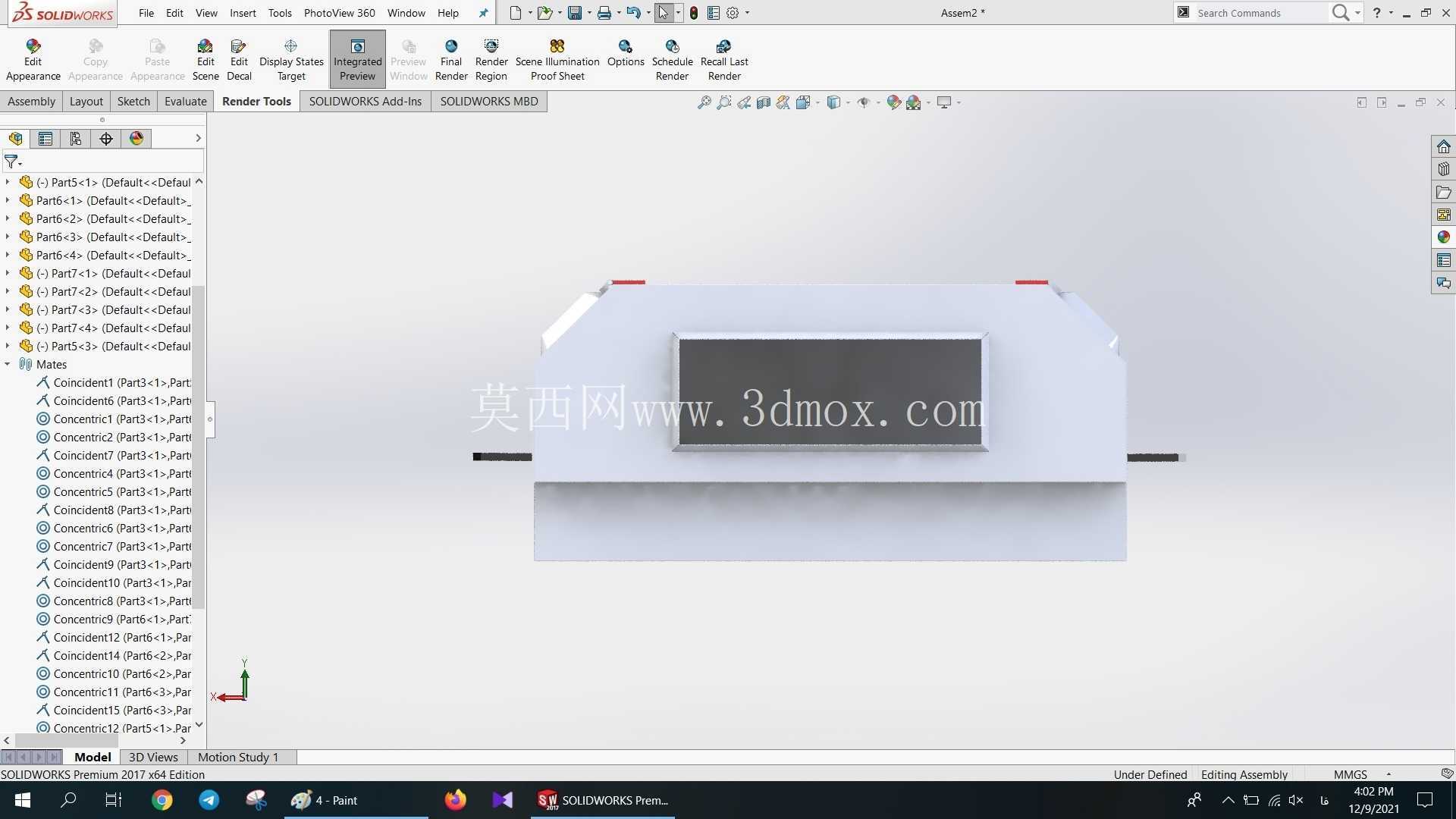Click the Zoom to Area icon
The image size is (1456, 819).
724,102
